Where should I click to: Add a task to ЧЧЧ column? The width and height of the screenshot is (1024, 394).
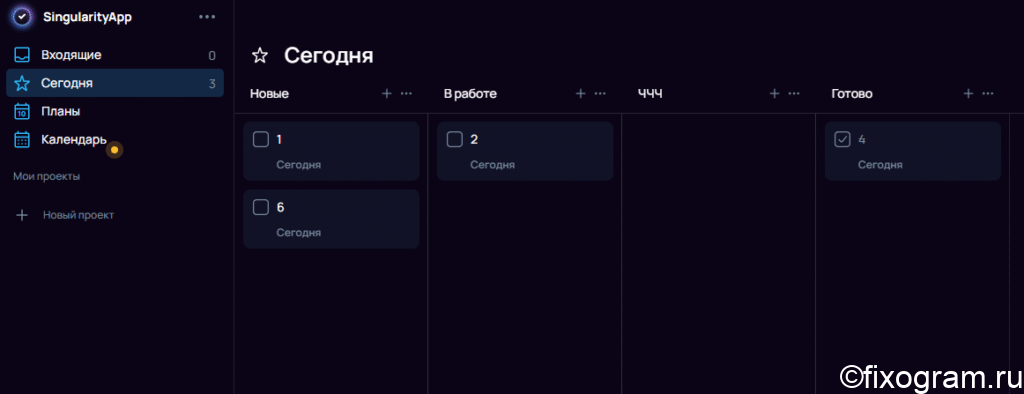[x=775, y=93]
